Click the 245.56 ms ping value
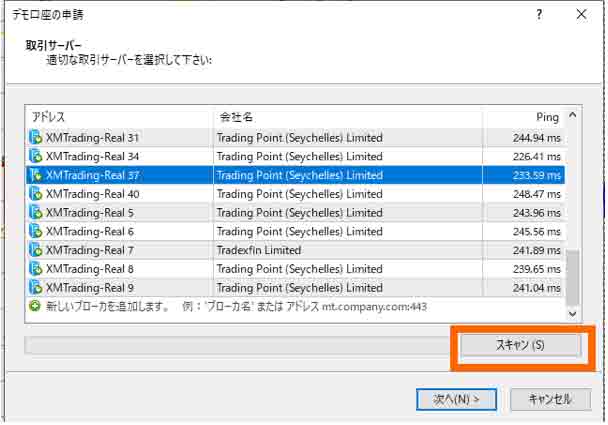The width and height of the screenshot is (608, 425). [537, 232]
